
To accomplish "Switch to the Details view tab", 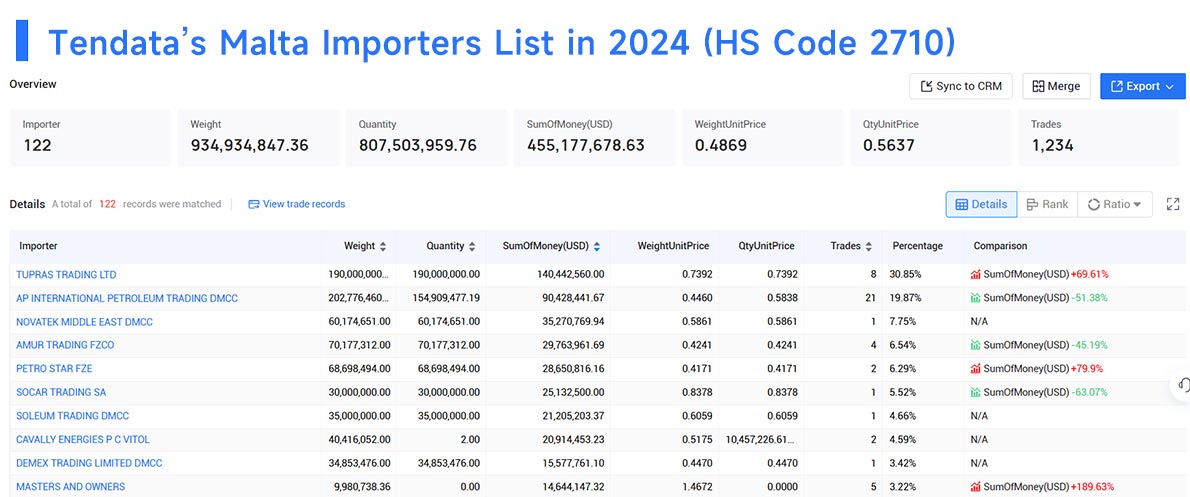I will (x=981, y=204).
